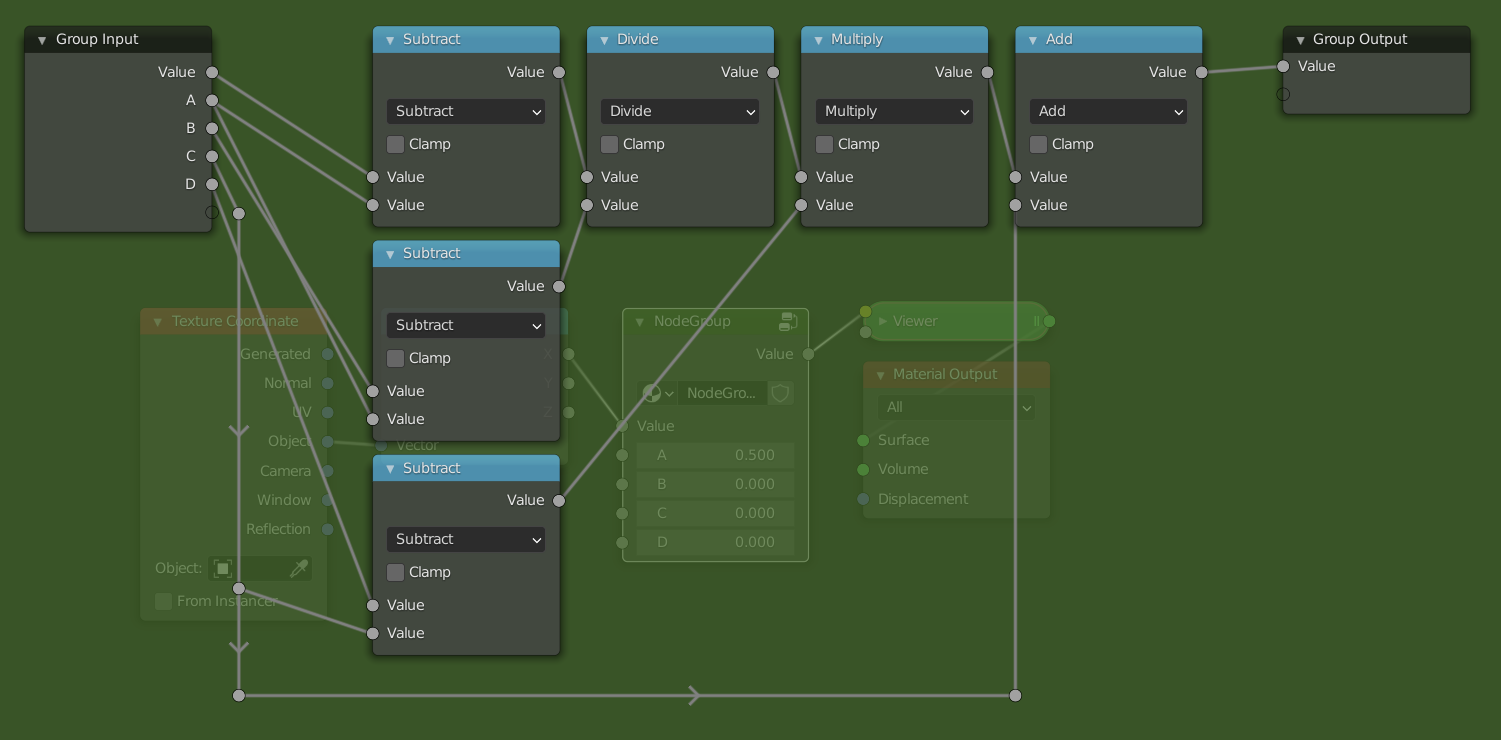The image size is (1501, 740).
Task: Click the Value output socket of the Multiply node
Action: [987, 72]
